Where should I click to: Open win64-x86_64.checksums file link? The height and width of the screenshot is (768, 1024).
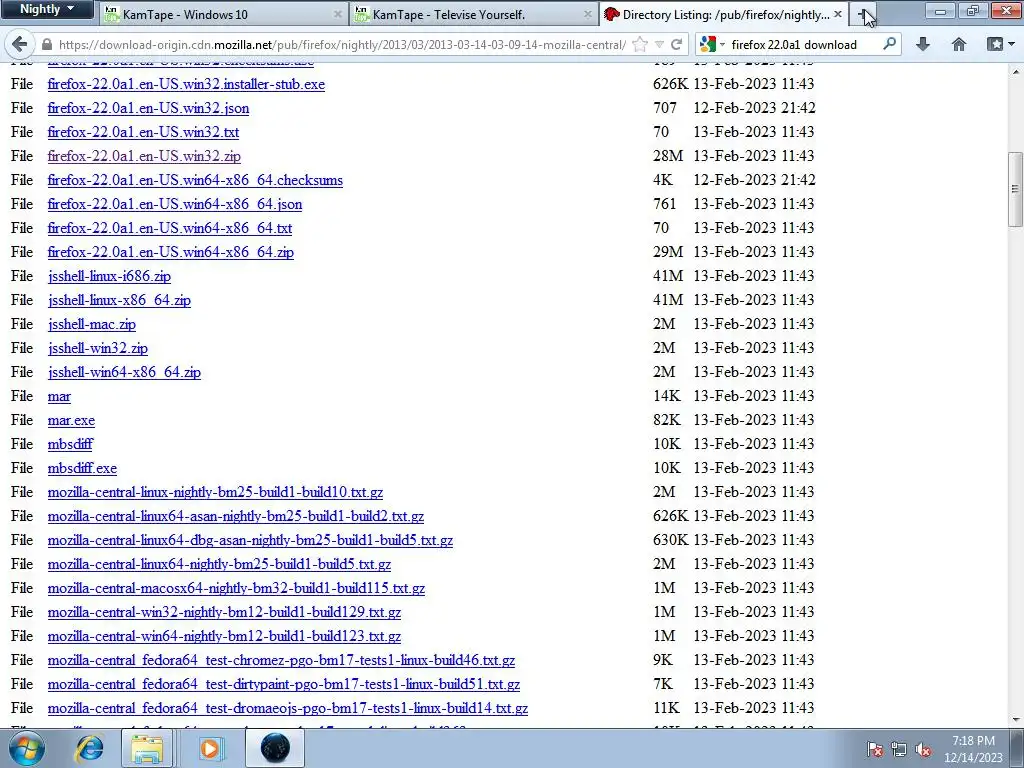tap(195, 180)
